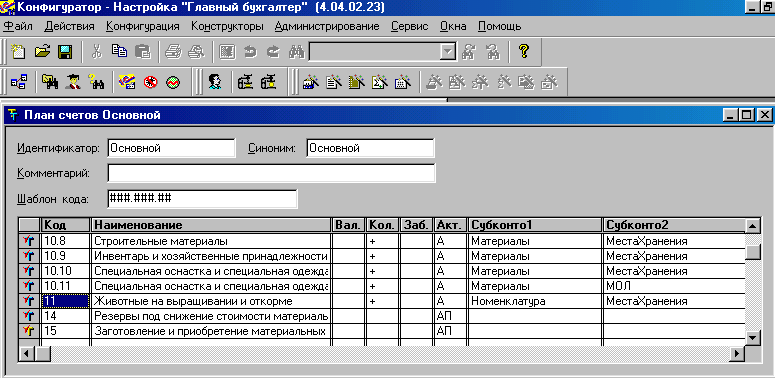Image resolution: width=775 pixels, height=378 pixels.
Task: Open the Конфигурация menu
Action: tap(143, 26)
